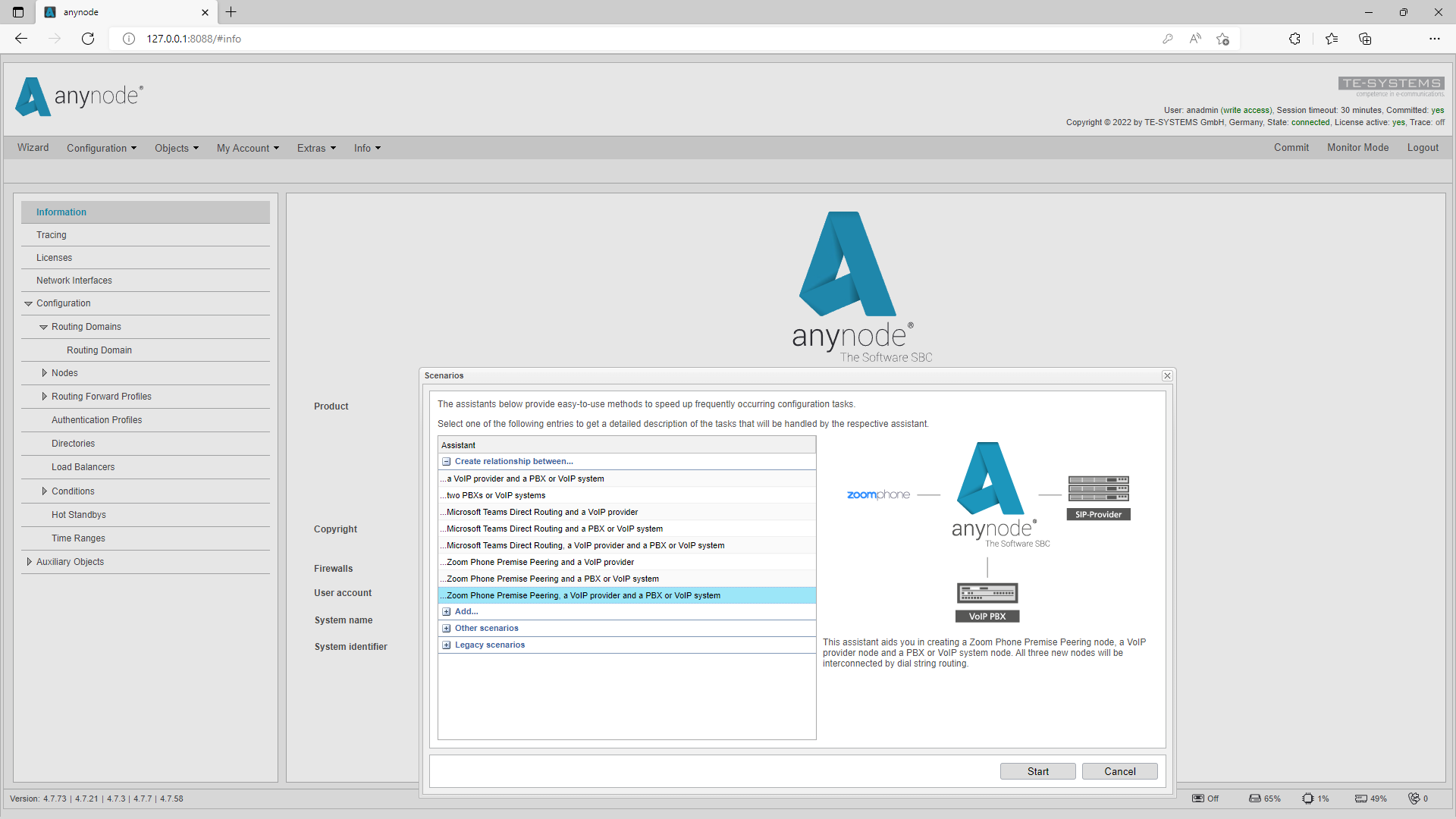The width and height of the screenshot is (1456, 819).
Task: Open Network Interfaces in the sidebar
Action: 146,281
